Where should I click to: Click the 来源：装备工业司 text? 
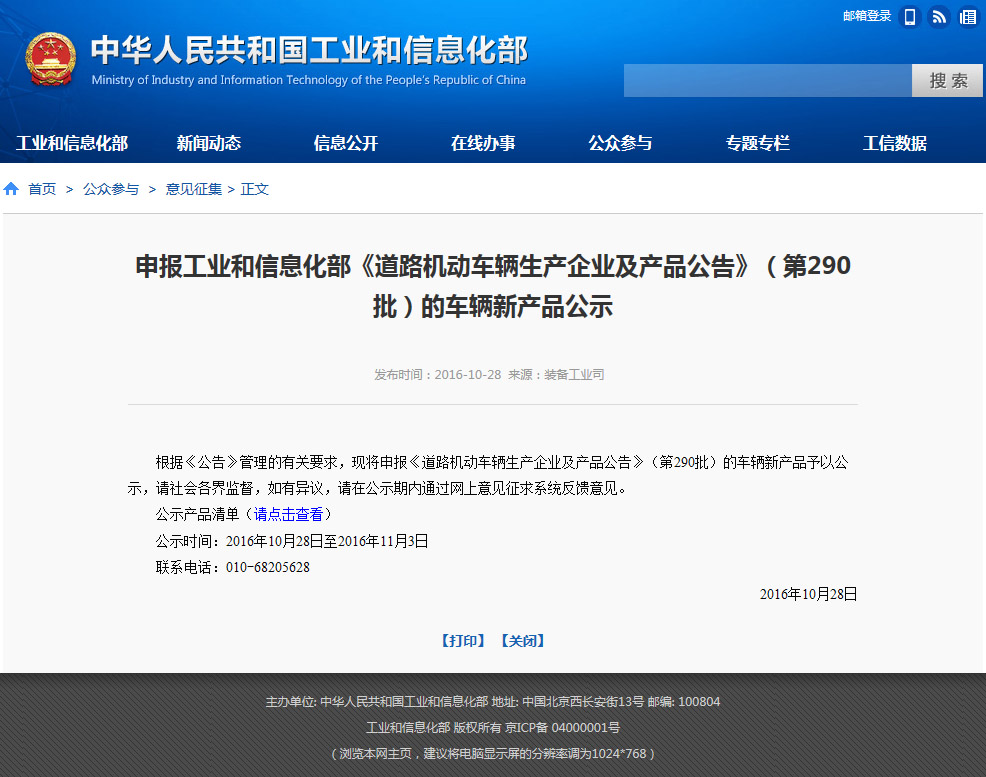[556, 375]
